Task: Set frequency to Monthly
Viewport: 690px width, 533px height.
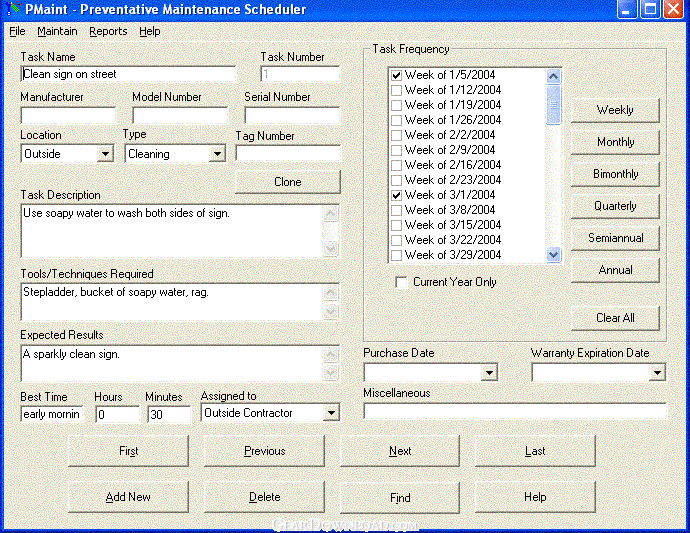Action: (615, 142)
